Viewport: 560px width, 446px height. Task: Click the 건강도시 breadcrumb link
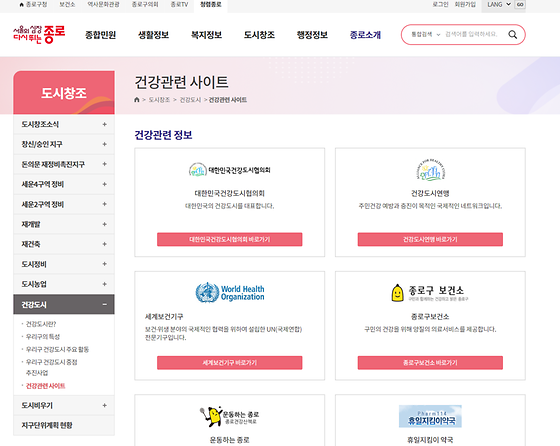pyautogui.click(x=190, y=100)
